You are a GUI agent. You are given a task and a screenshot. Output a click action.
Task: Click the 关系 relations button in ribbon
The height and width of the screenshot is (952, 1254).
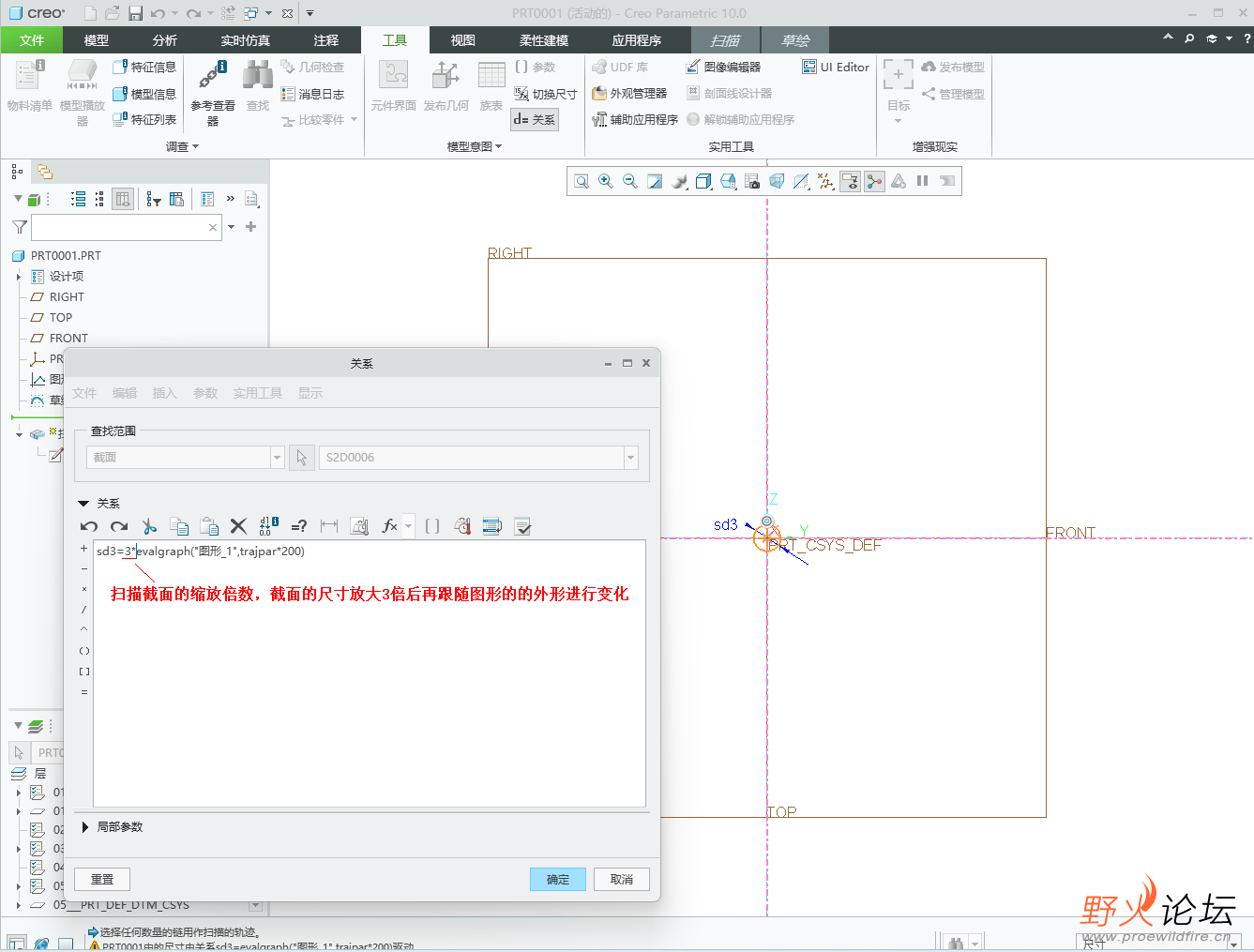point(535,120)
